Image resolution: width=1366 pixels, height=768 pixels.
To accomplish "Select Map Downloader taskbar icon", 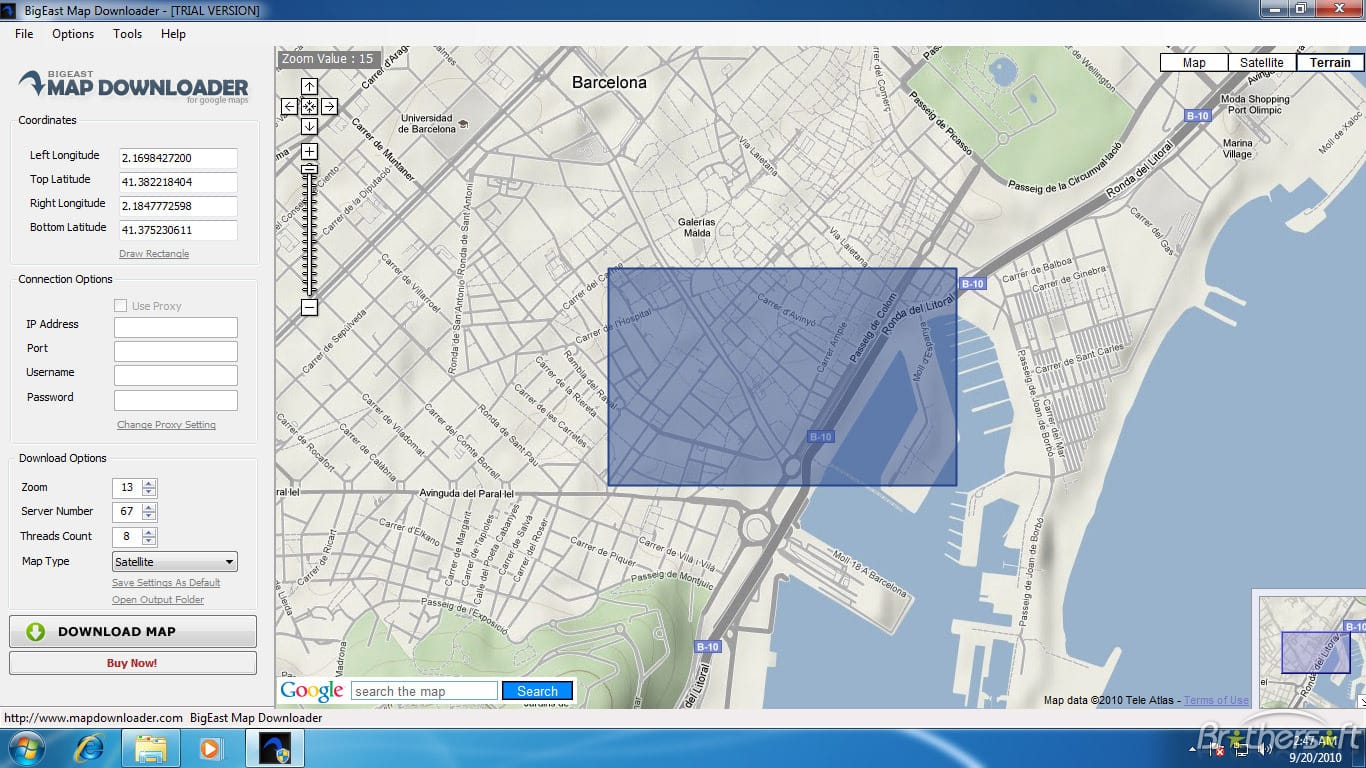I will pyautogui.click(x=275, y=748).
